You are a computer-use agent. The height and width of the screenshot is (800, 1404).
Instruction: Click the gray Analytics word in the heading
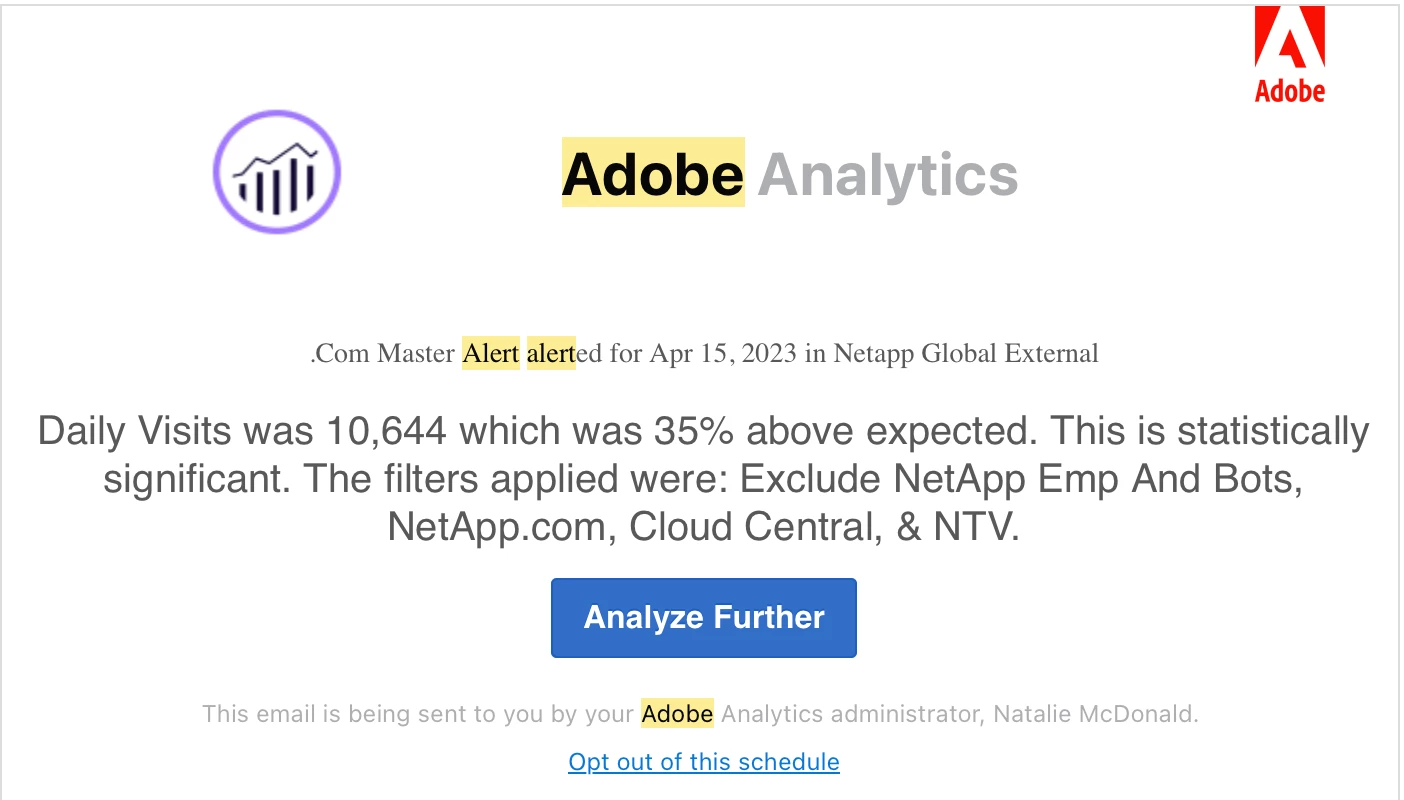[x=888, y=174]
